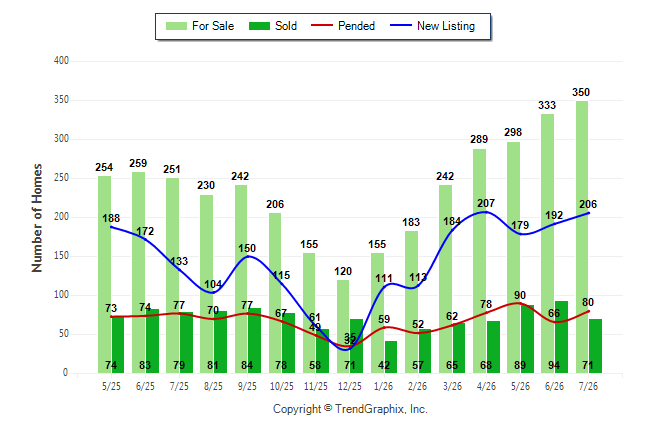Click the New Listing blue line marker

pyautogui.click(x=401, y=25)
